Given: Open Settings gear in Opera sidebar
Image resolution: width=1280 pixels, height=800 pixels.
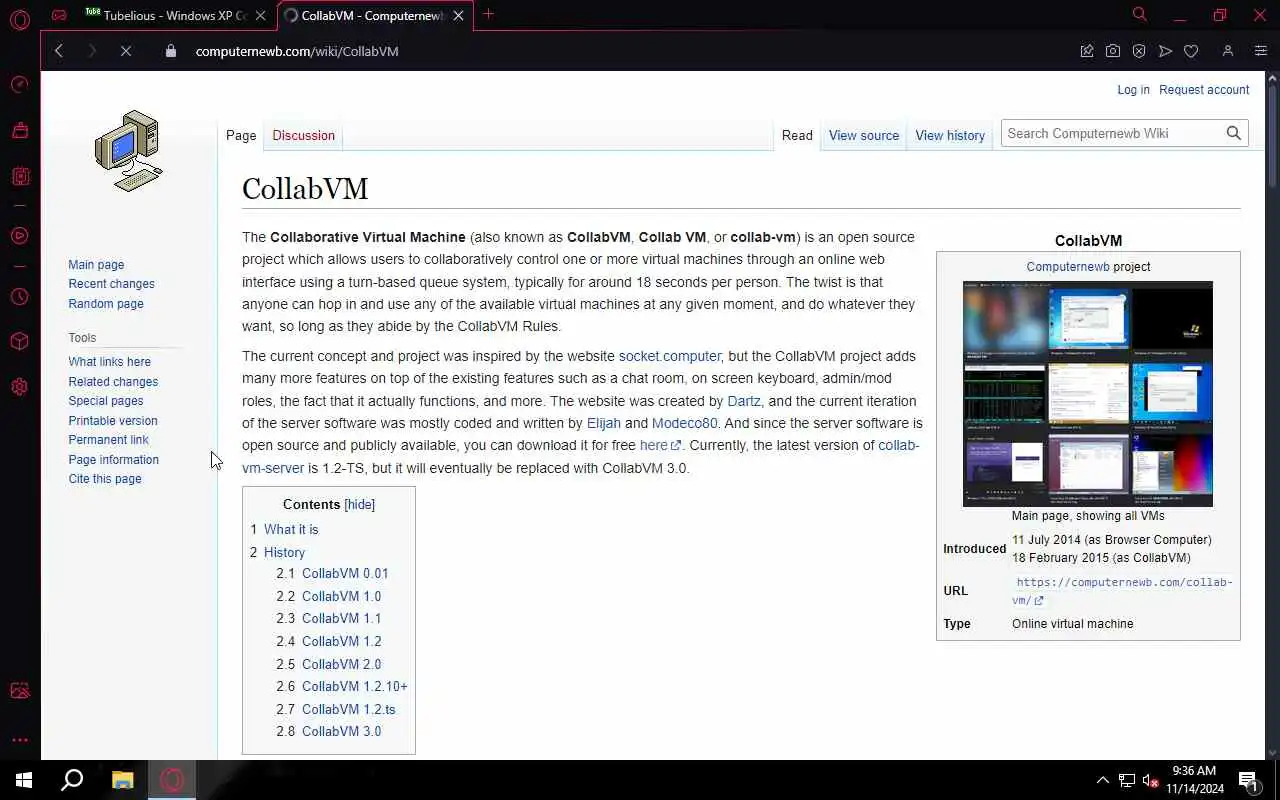Looking at the screenshot, I should click(x=19, y=387).
